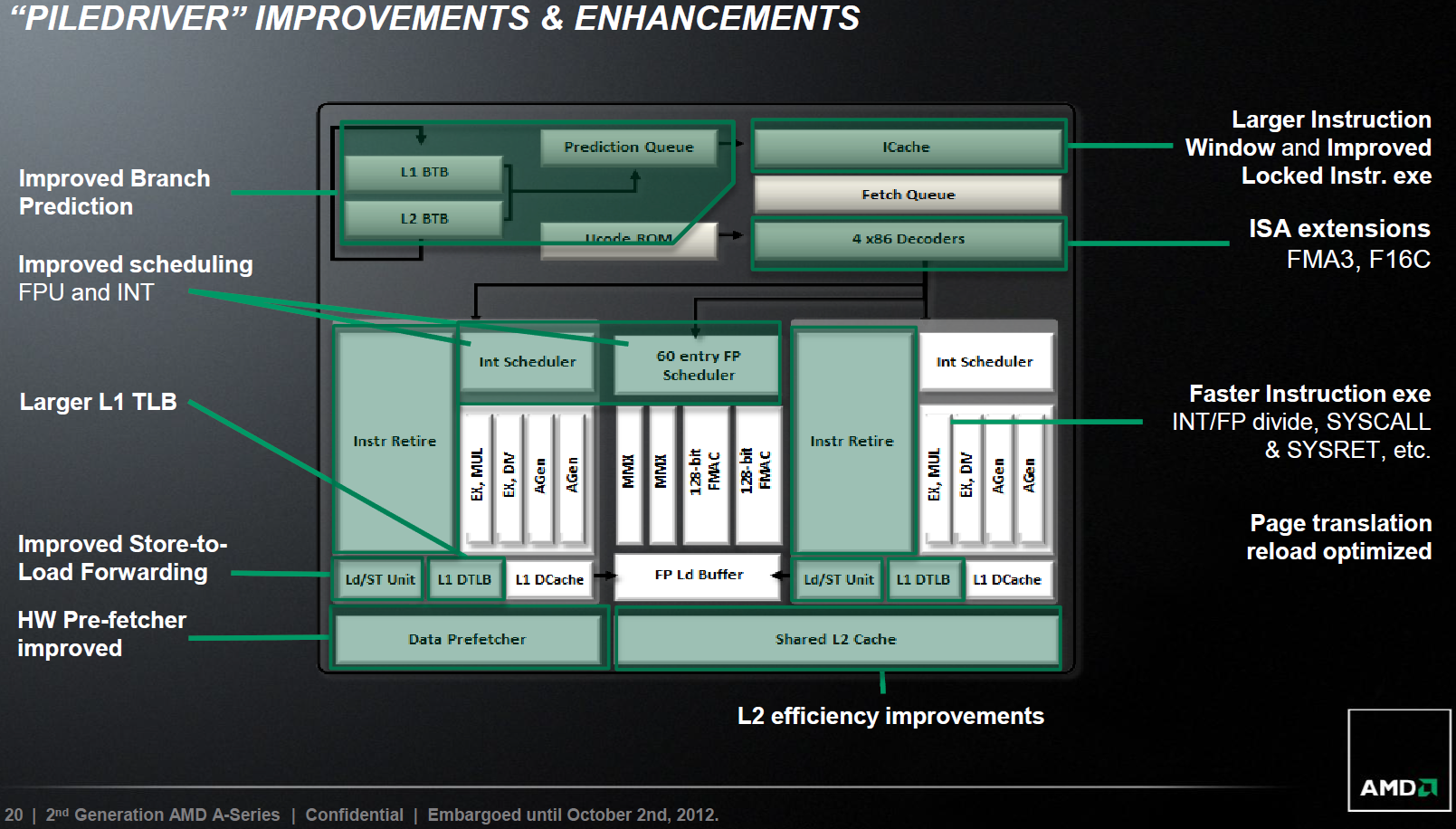1456x829 pixels.
Task: Click 'Confidential' in the footer
Action: click(x=355, y=815)
